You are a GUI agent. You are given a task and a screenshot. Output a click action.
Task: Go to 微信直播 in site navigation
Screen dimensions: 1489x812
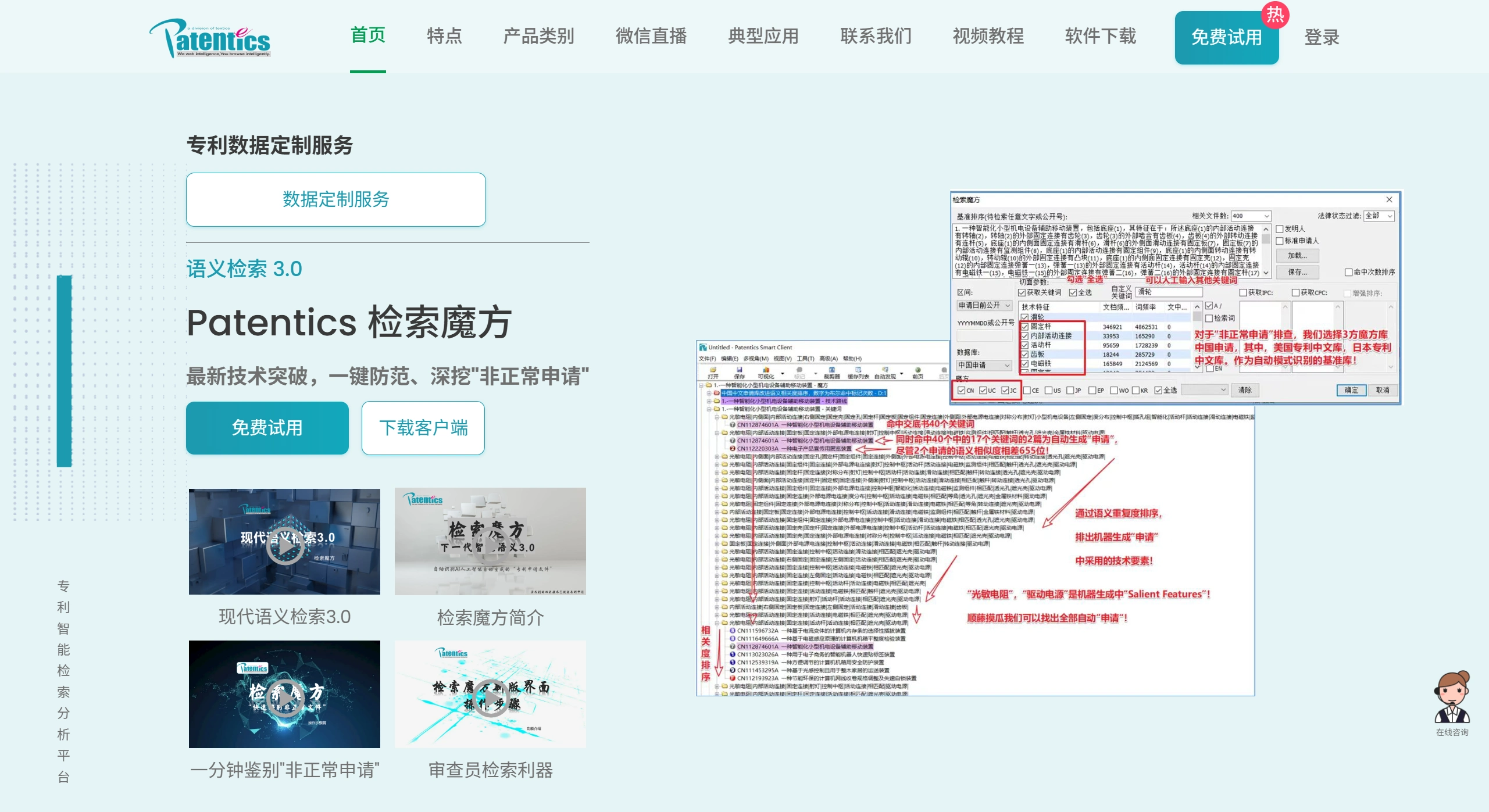coord(651,36)
